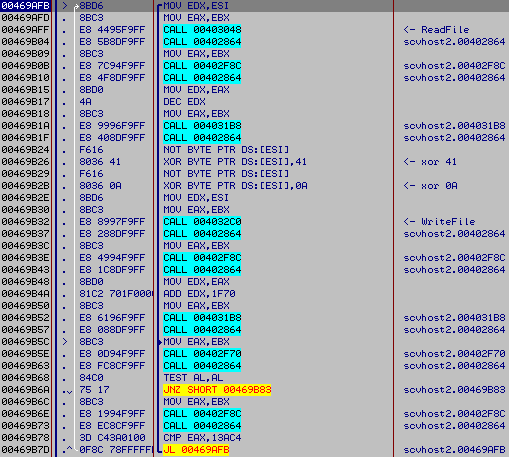
Task: Select hex bytes 84C0
Action: [91, 378]
